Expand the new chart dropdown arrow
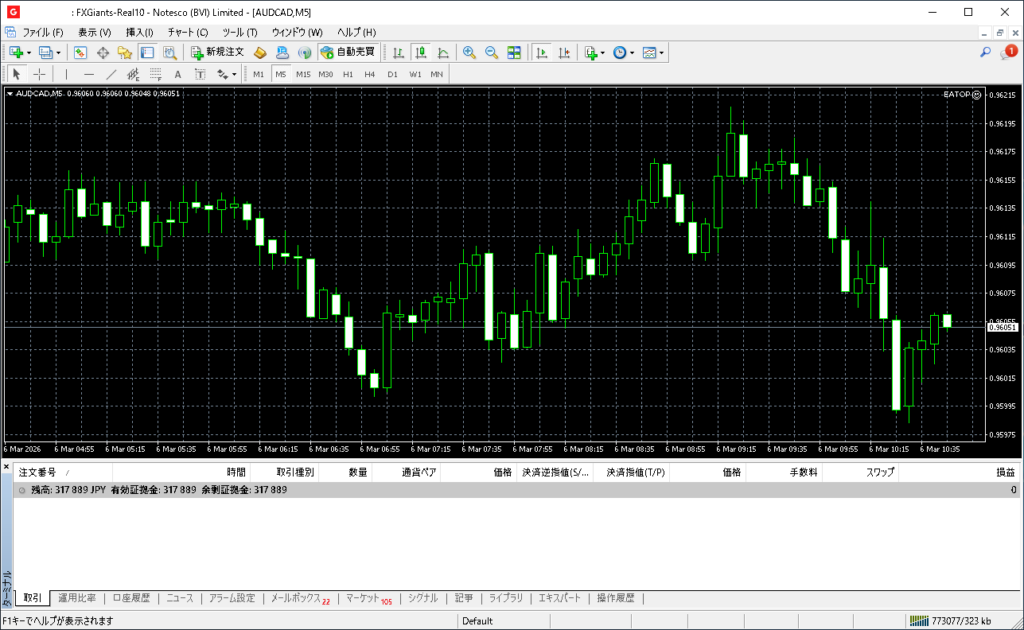This screenshot has width=1024, height=630. click(x=29, y=52)
